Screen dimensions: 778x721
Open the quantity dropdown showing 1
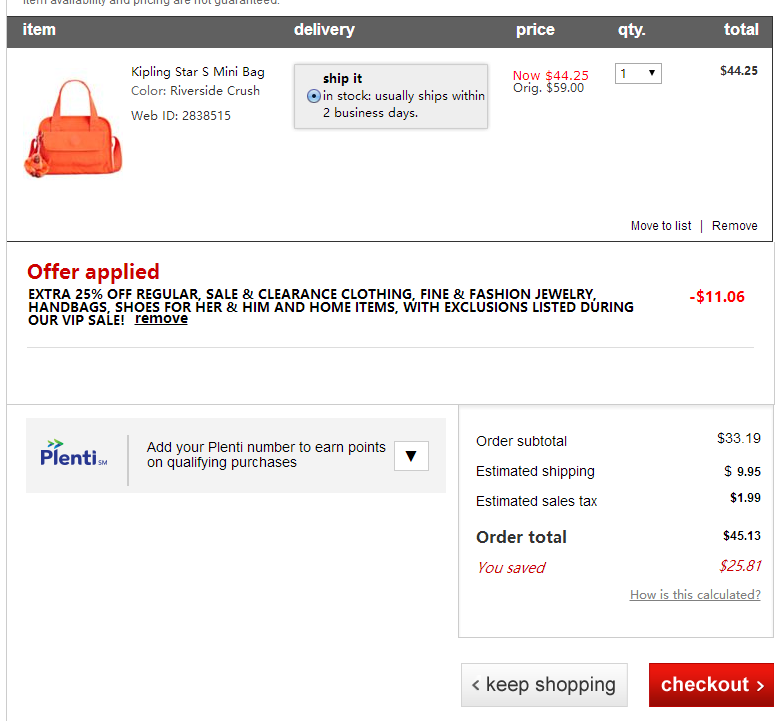(x=638, y=73)
